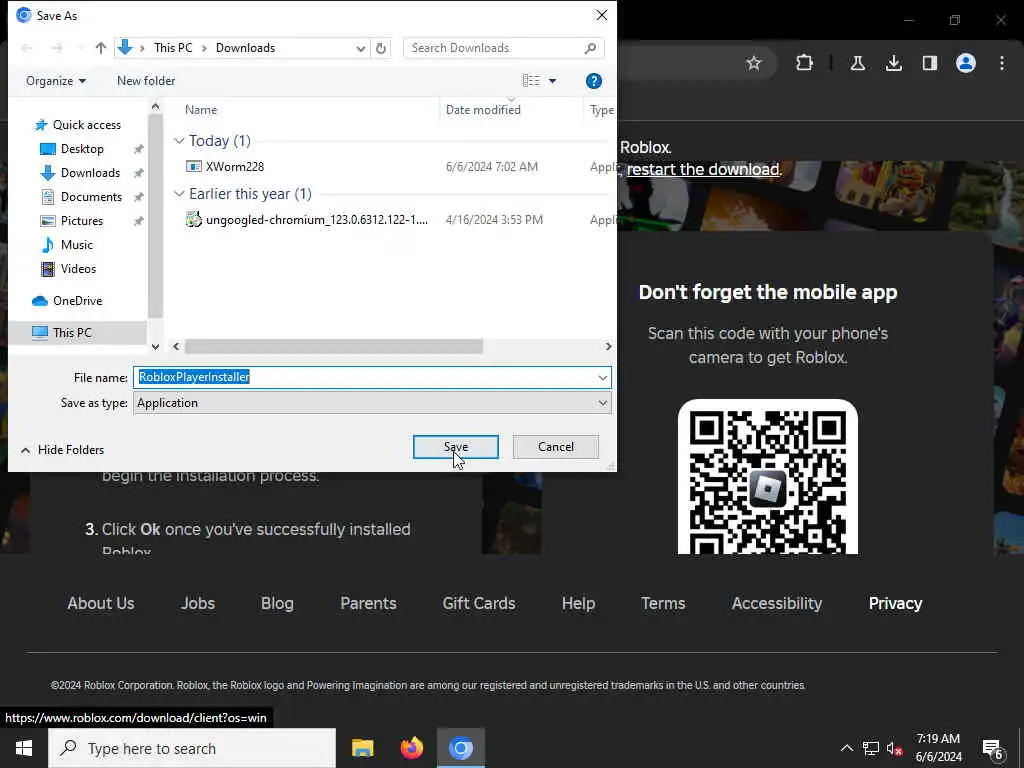Image resolution: width=1024 pixels, height=768 pixels.
Task: Click the muted volume tray icon
Action: point(894,748)
